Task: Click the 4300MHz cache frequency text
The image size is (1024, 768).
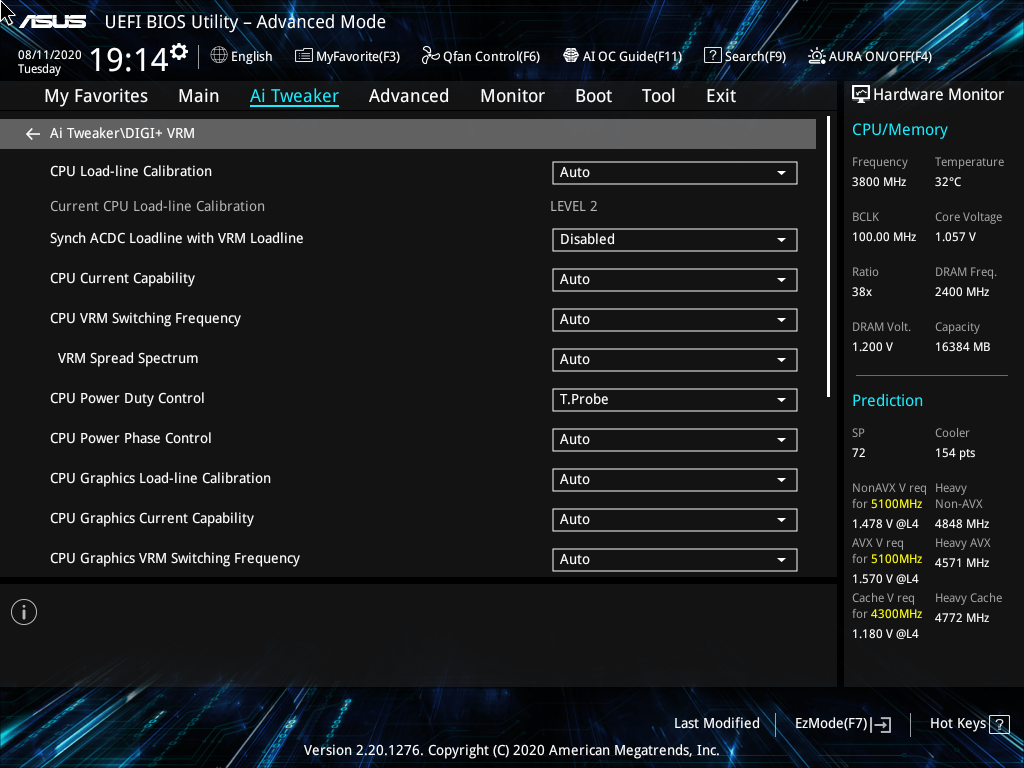Action: click(897, 614)
